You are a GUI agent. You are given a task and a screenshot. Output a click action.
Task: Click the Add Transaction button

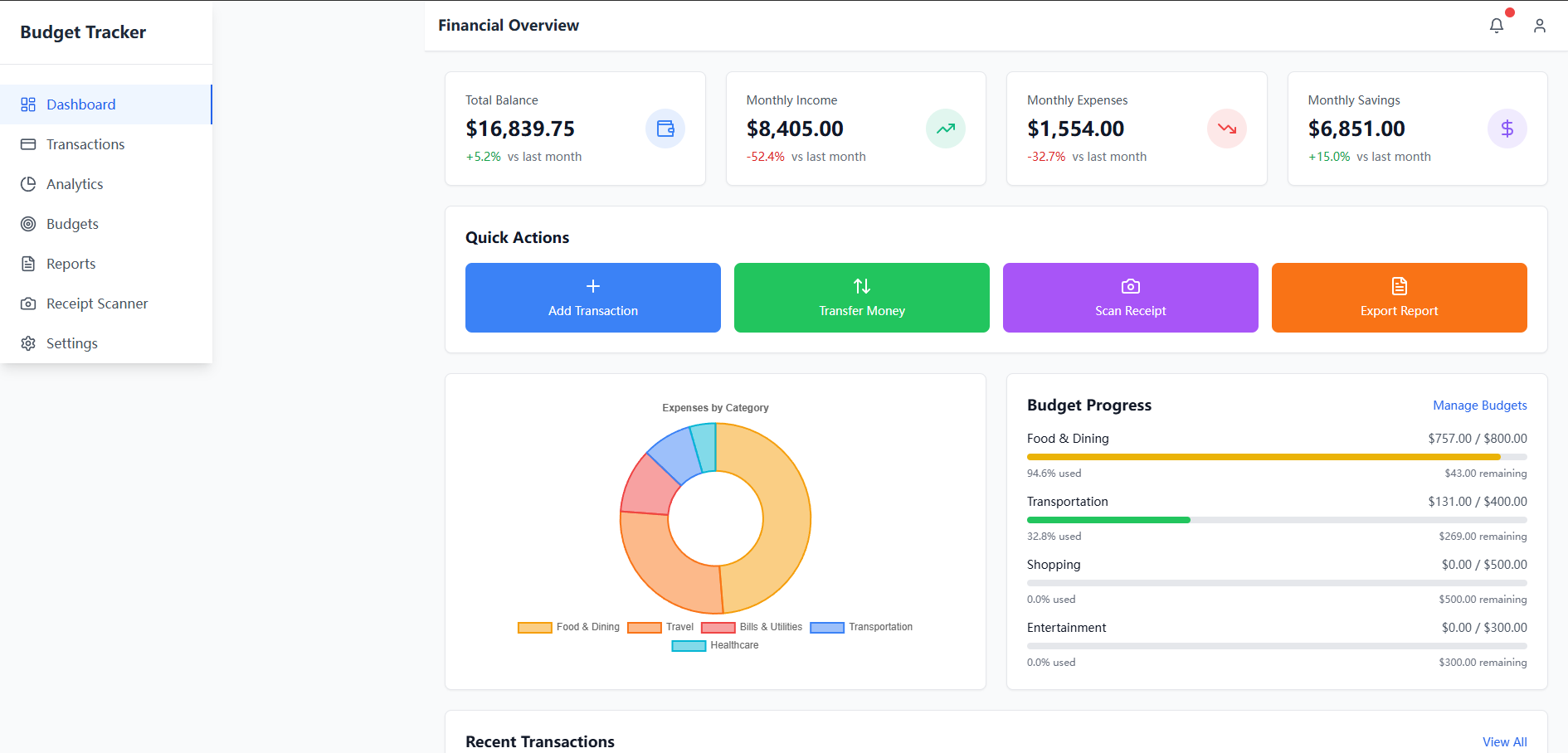point(592,298)
